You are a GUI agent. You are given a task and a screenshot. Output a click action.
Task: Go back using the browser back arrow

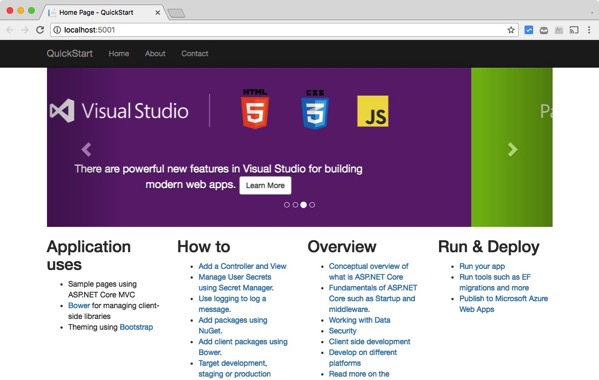(x=10, y=30)
